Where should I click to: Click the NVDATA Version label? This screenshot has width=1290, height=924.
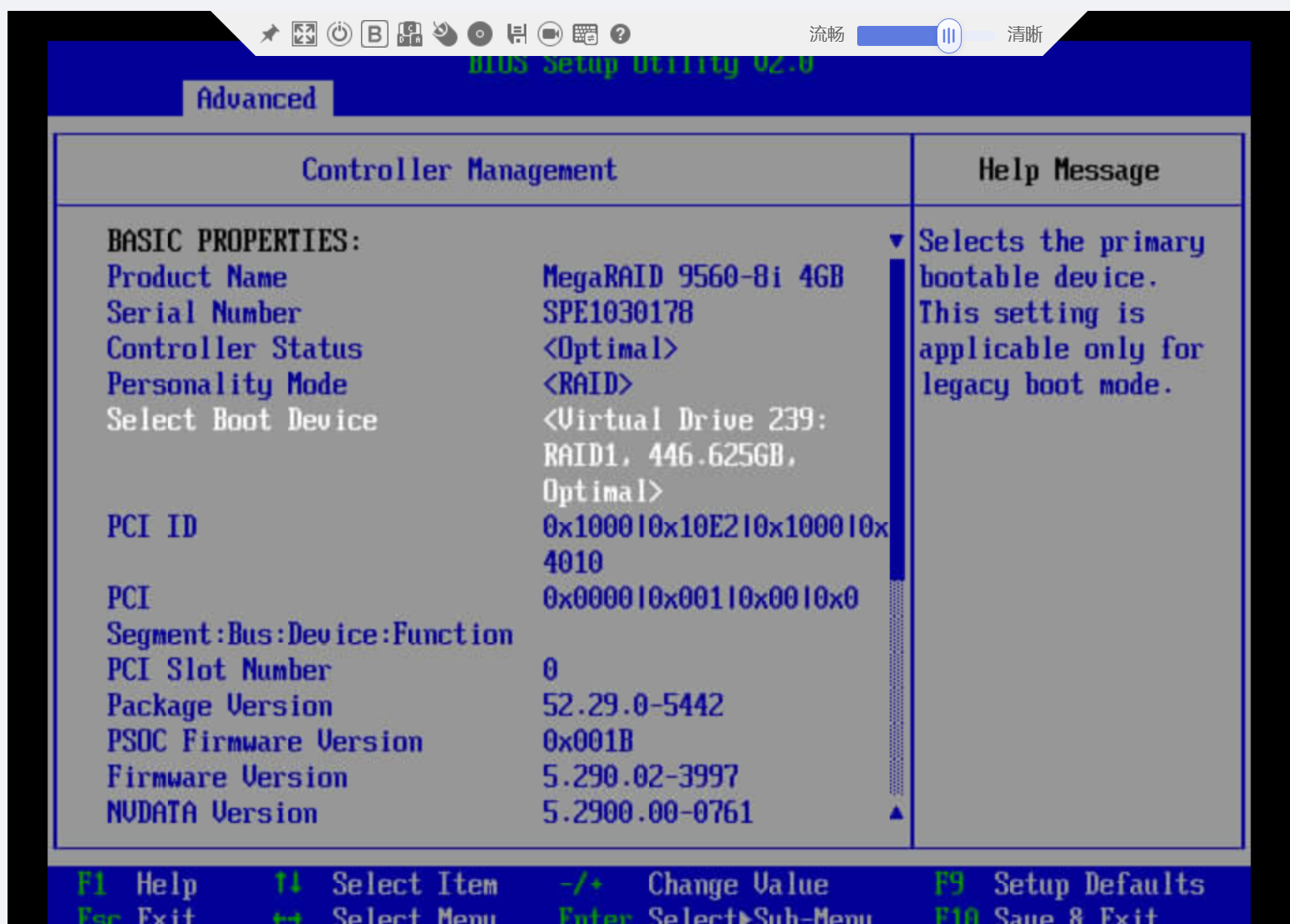click(212, 813)
